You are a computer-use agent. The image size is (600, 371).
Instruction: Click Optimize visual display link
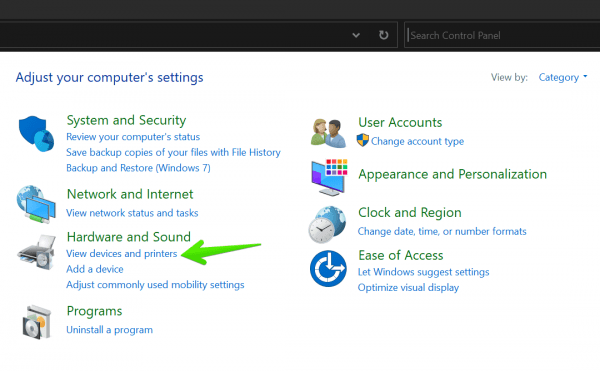point(408,288)
